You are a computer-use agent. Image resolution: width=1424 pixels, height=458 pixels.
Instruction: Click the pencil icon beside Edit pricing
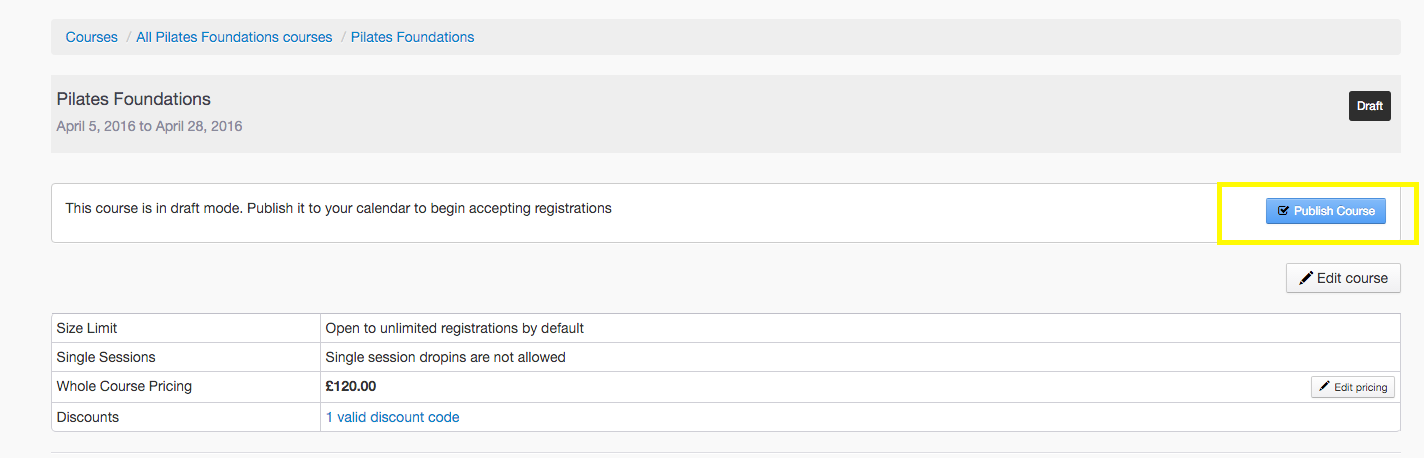click(1325, 387)
